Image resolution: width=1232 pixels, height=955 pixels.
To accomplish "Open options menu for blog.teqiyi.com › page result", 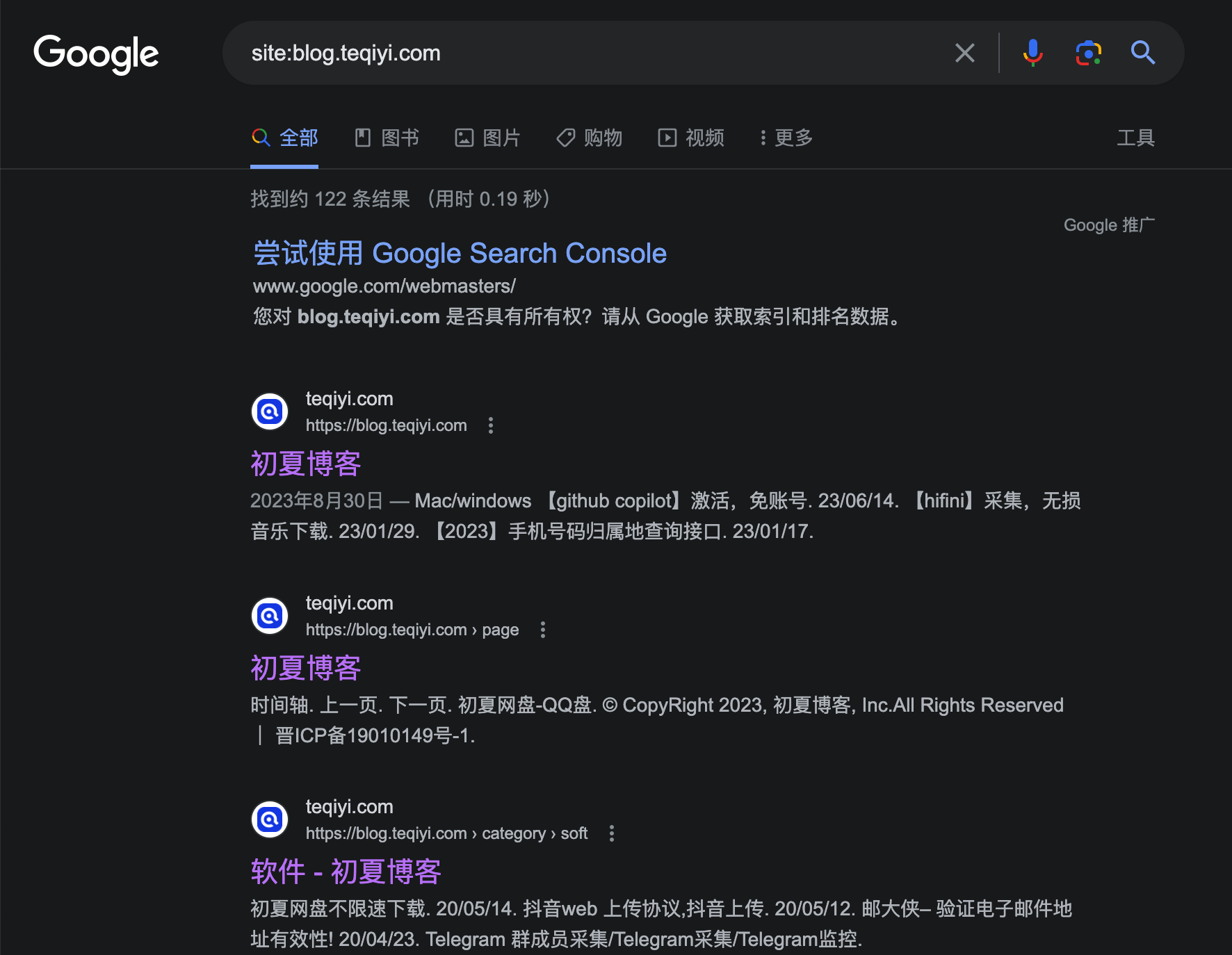I will 543,630.
